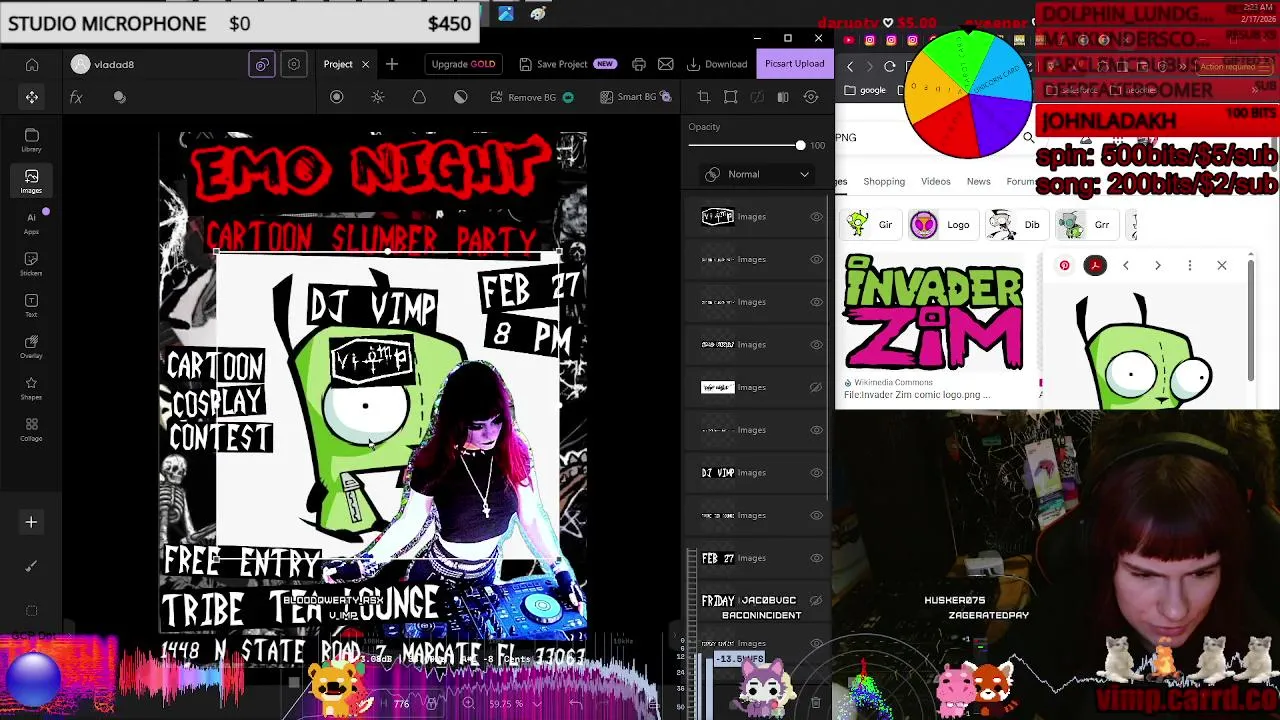Click the Opacity slider handle

pyautogui.click(x=800, y=146)
